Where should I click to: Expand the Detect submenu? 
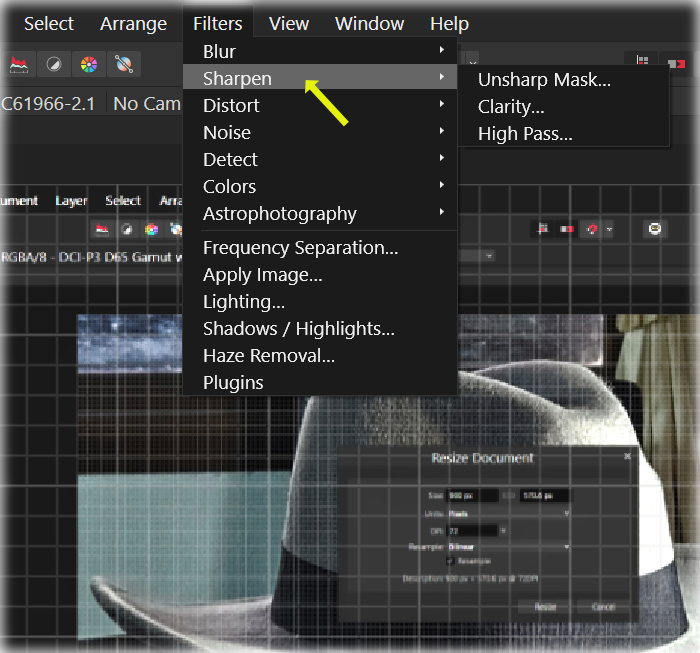320,159
